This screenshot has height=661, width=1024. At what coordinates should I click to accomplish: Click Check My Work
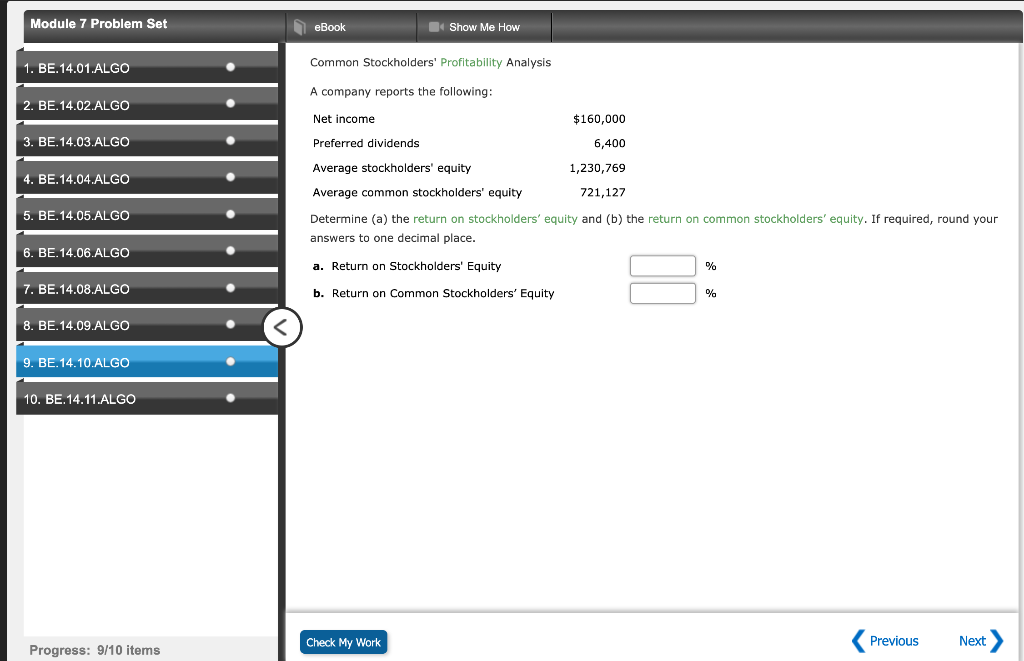pyautogui.click(x=343, y=641)
